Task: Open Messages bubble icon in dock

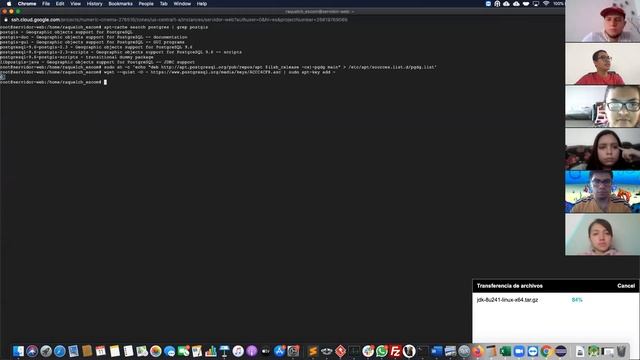Action: [x=169, y=351]
